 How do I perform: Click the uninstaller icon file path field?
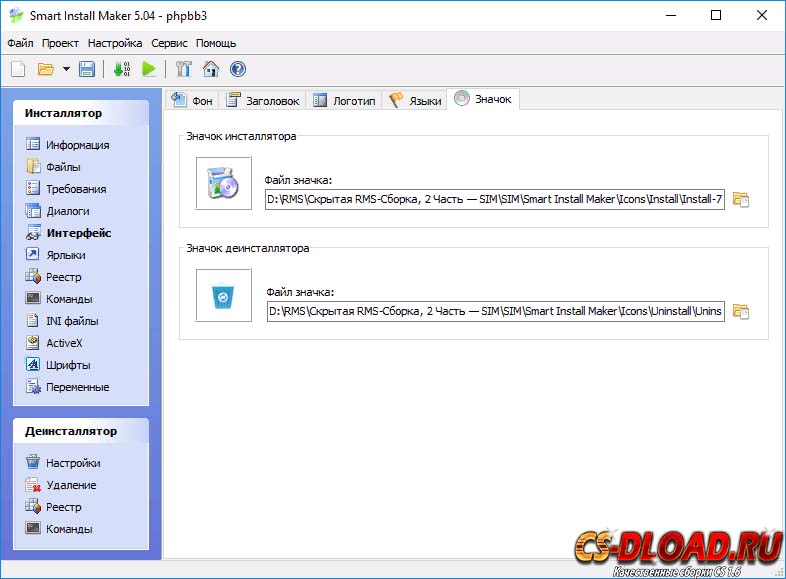tap(496, 311)
